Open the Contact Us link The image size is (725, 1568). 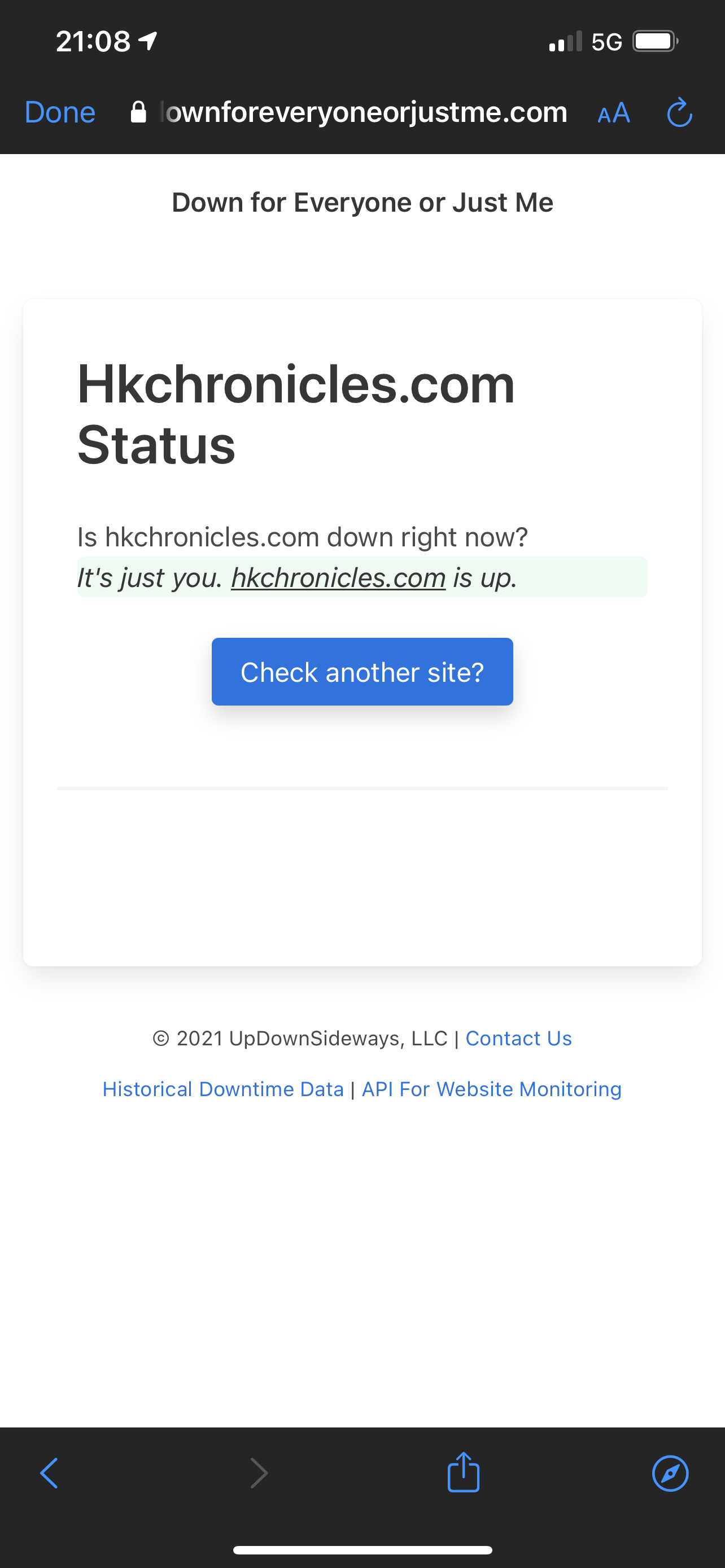pos(519,1038)
